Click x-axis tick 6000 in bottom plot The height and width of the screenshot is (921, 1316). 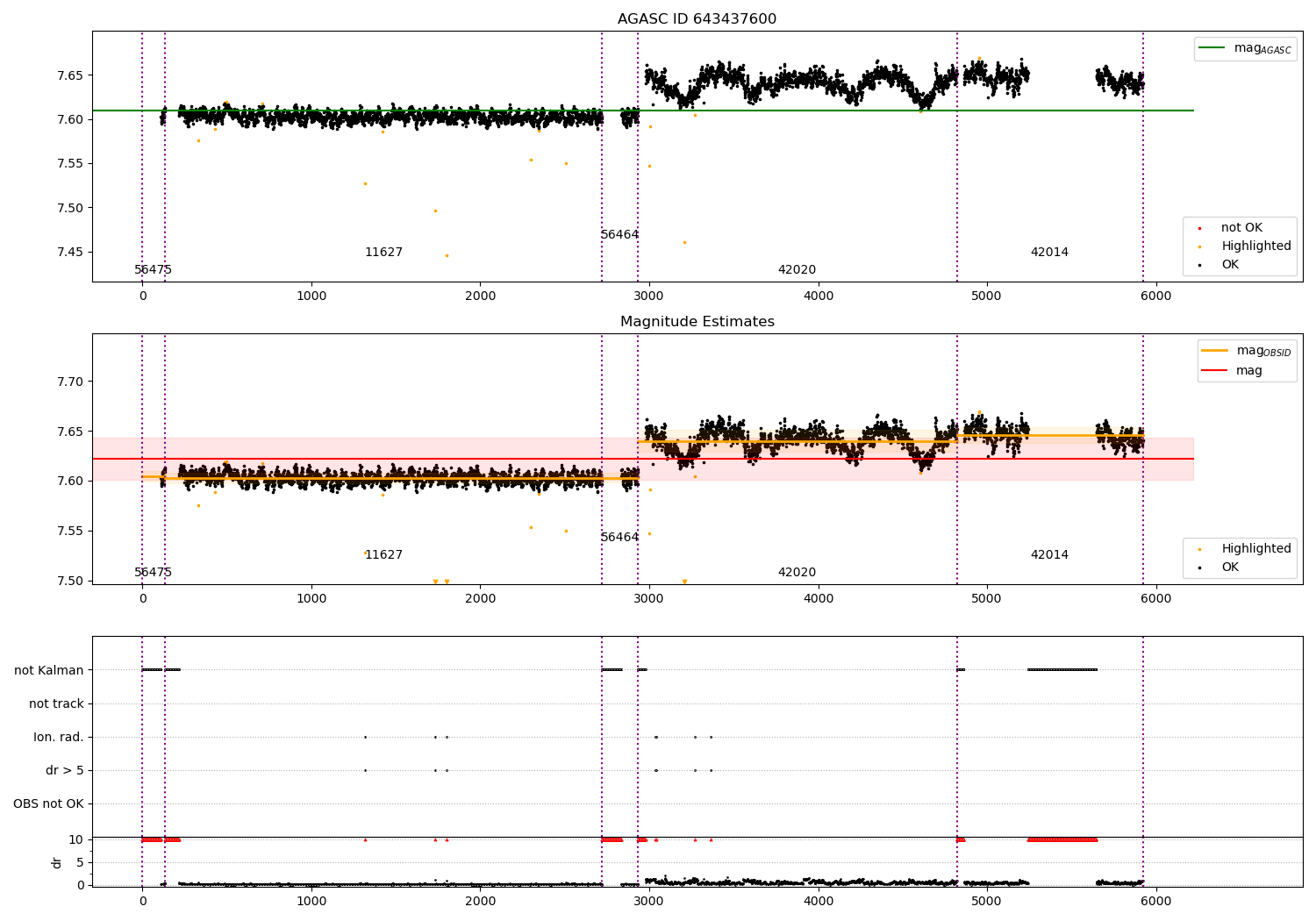click(x=1155, y=901)
